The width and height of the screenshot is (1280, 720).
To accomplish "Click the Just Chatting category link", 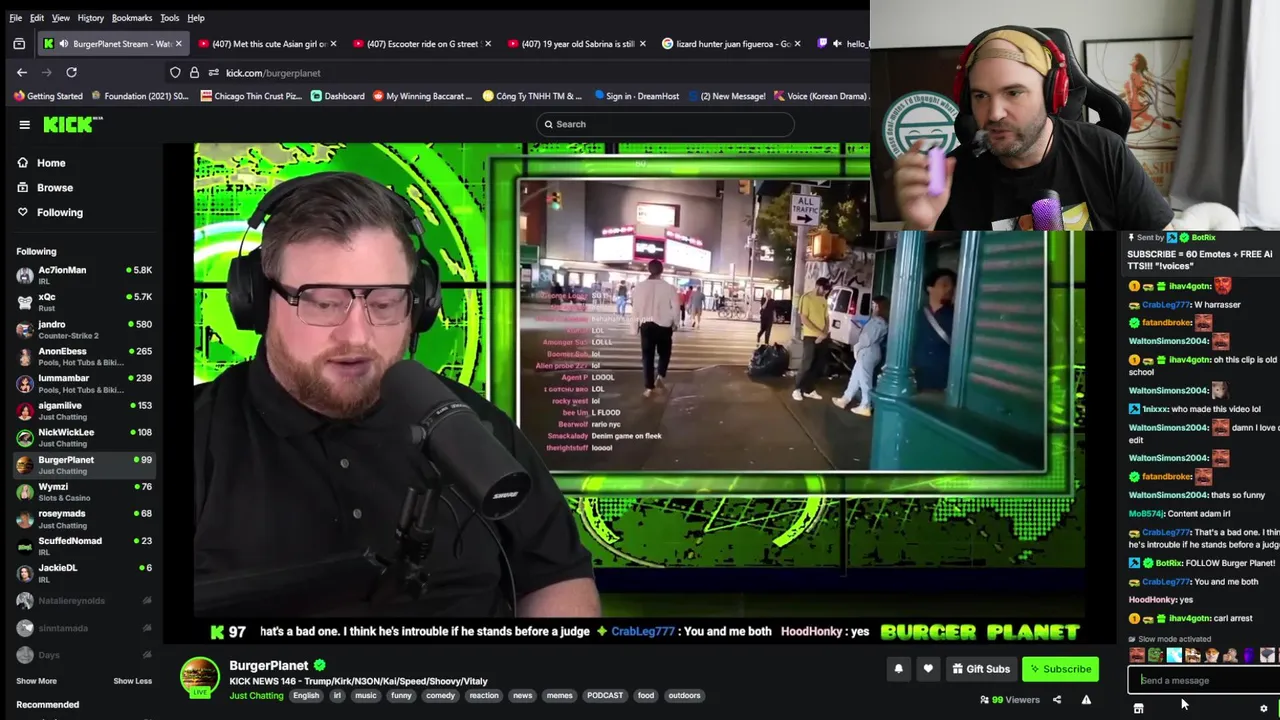I will coord(256,696).
